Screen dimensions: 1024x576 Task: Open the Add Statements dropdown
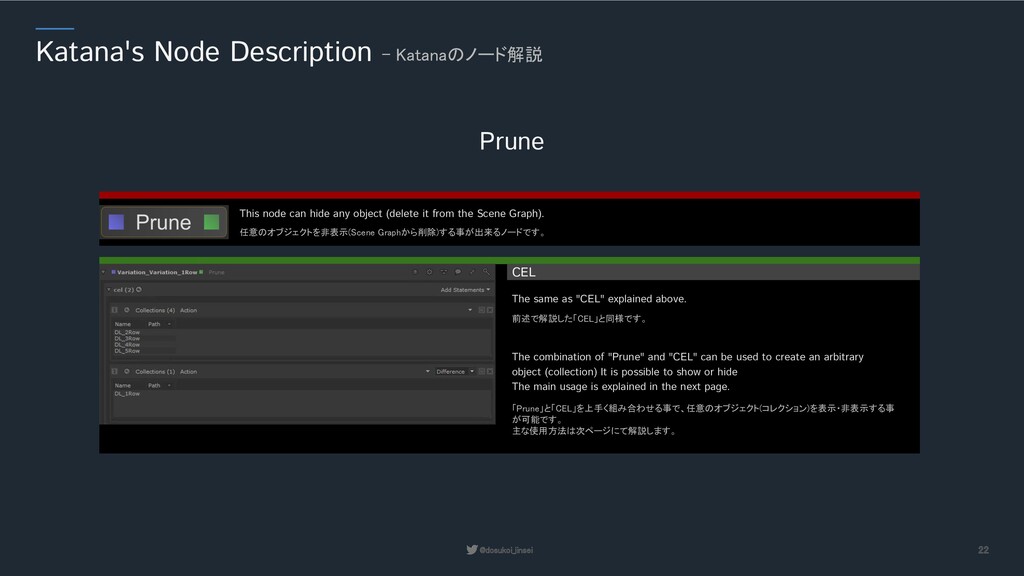[x=465, y=290]
